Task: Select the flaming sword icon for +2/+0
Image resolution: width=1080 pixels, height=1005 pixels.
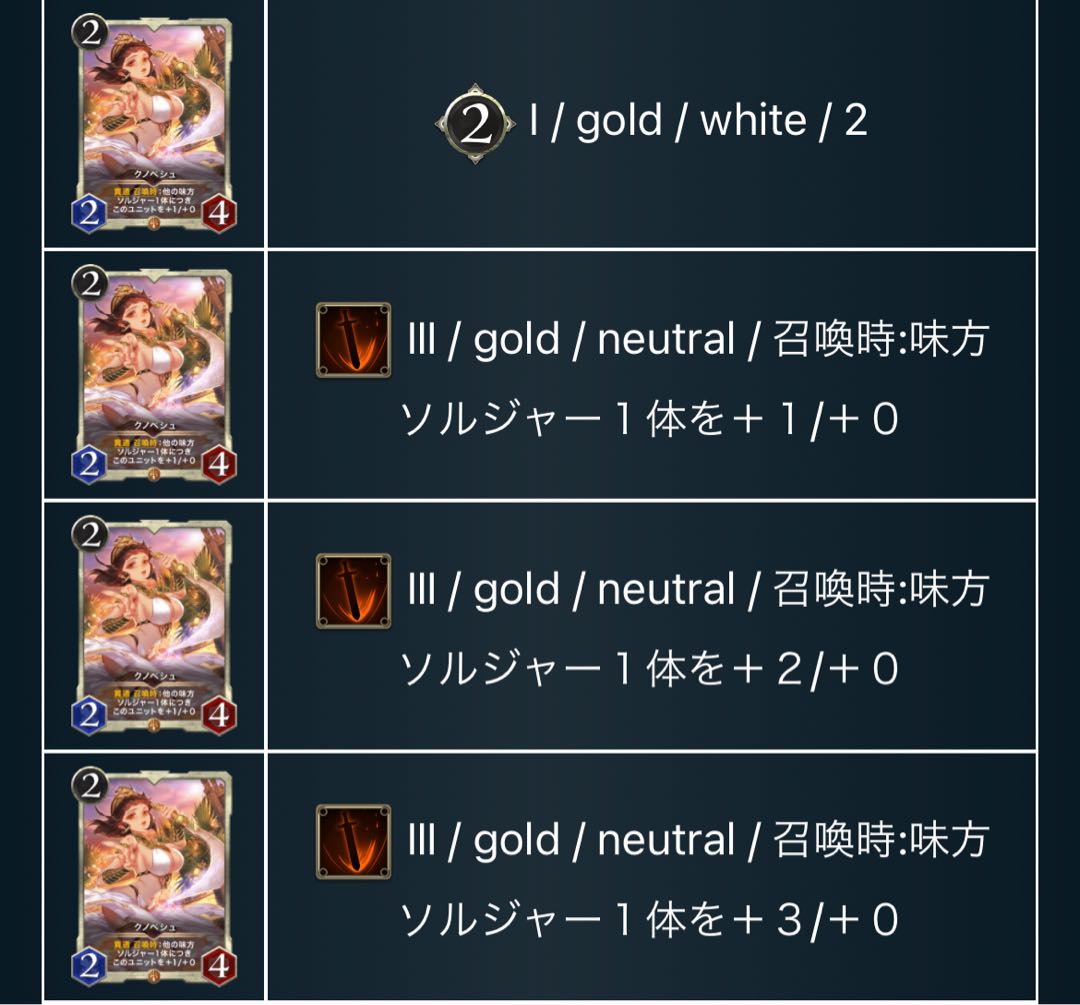Action: (353, 591)
